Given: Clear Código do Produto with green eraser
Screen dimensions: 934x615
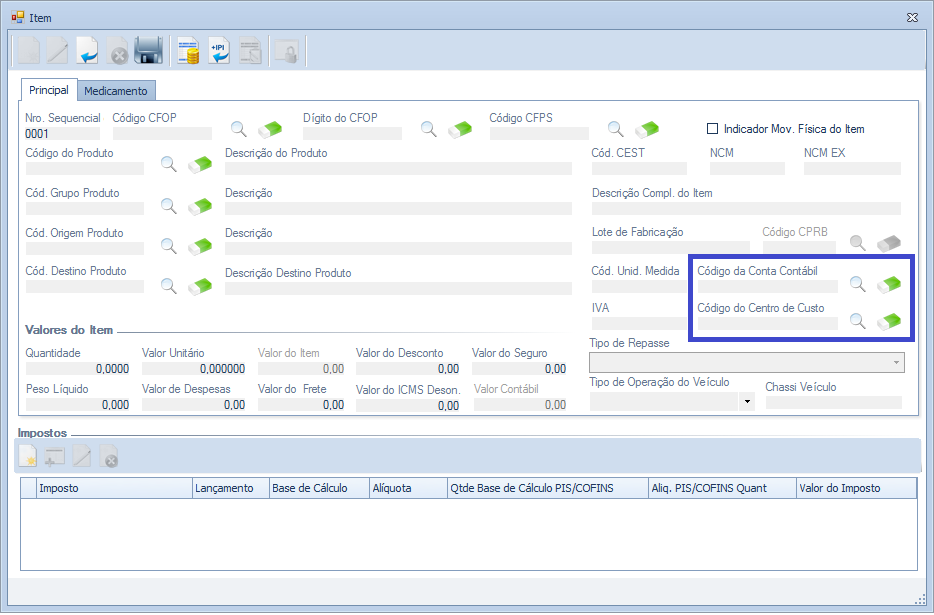Looking at the screenshot, I should (200, 164).
